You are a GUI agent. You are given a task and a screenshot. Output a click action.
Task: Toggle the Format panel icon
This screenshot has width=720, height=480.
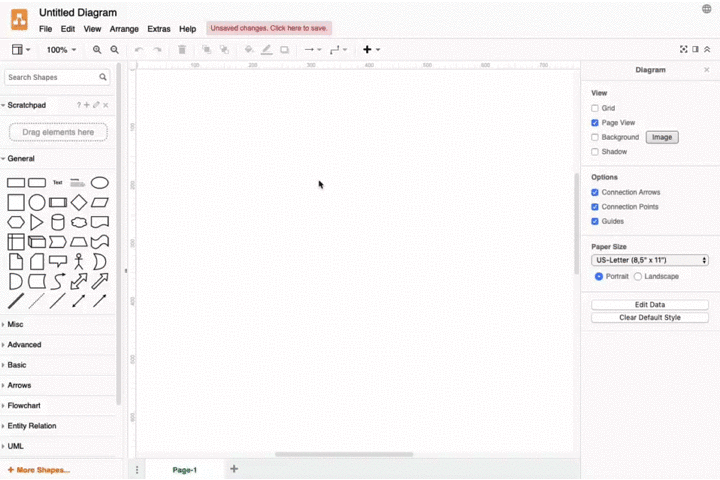click(x=695, y=49)
